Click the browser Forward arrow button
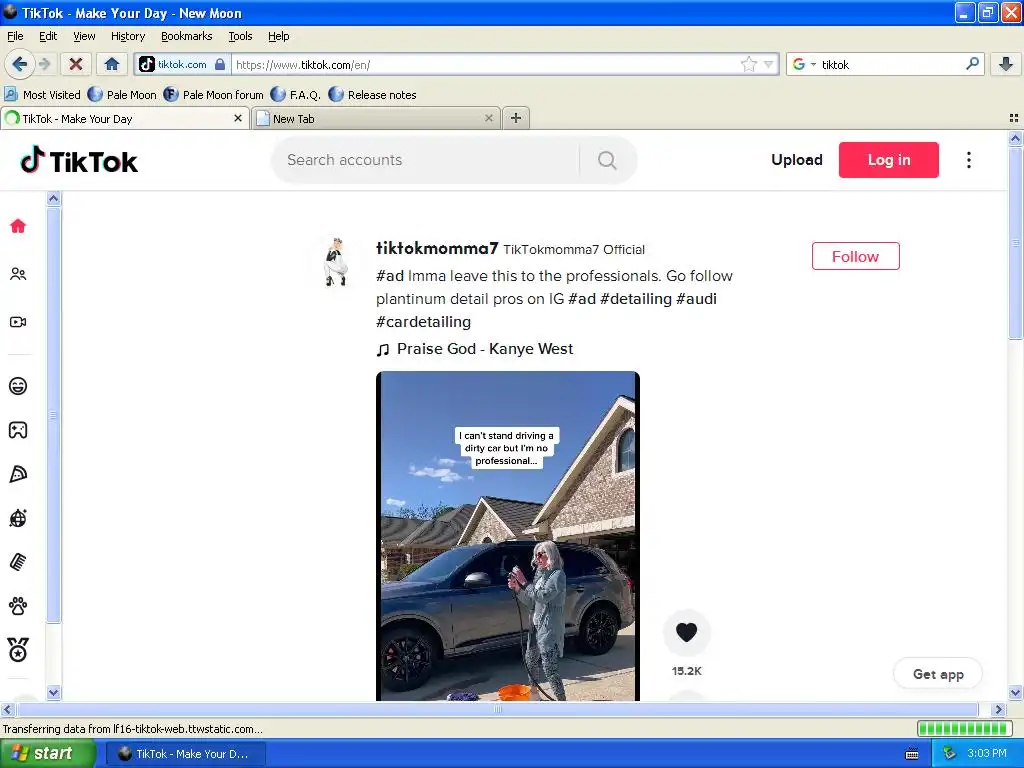Screen dimensions: 1024x768 coord(44,64)
